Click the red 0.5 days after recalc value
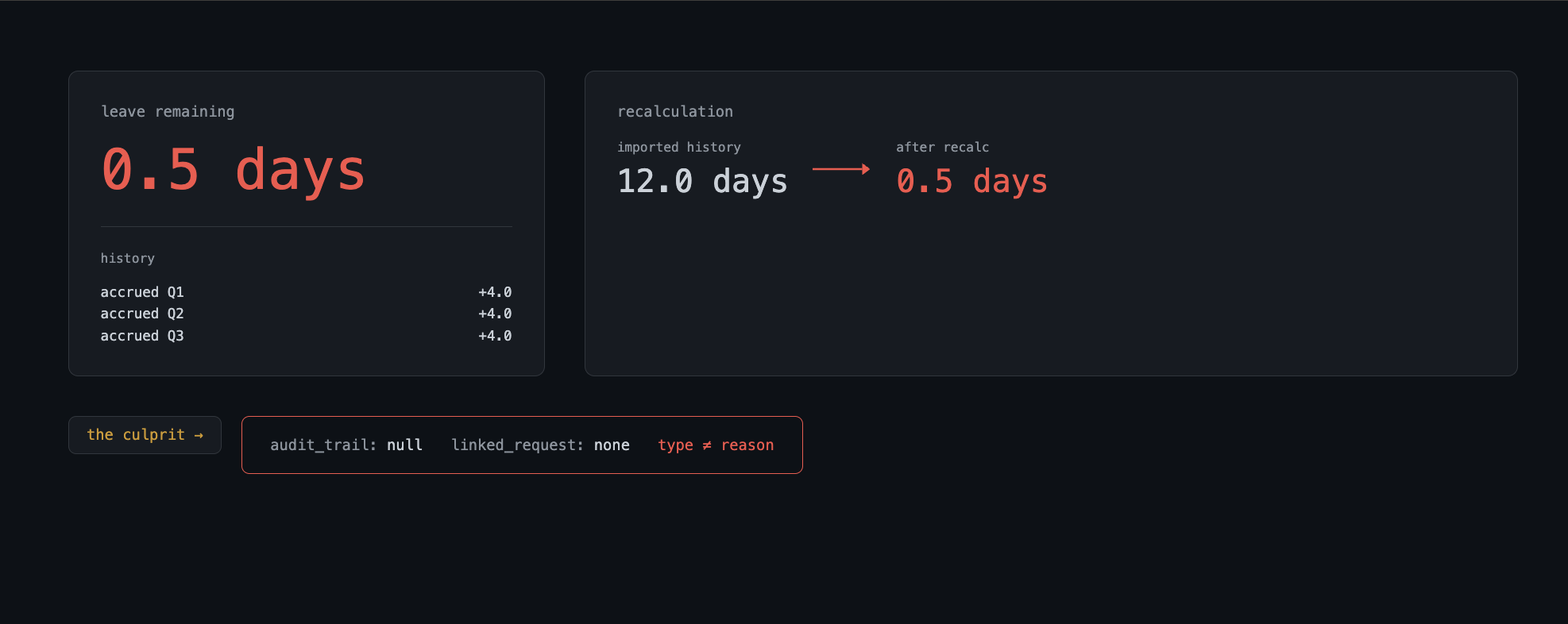Screen dimensions: 1568x624 coord(972,181)
